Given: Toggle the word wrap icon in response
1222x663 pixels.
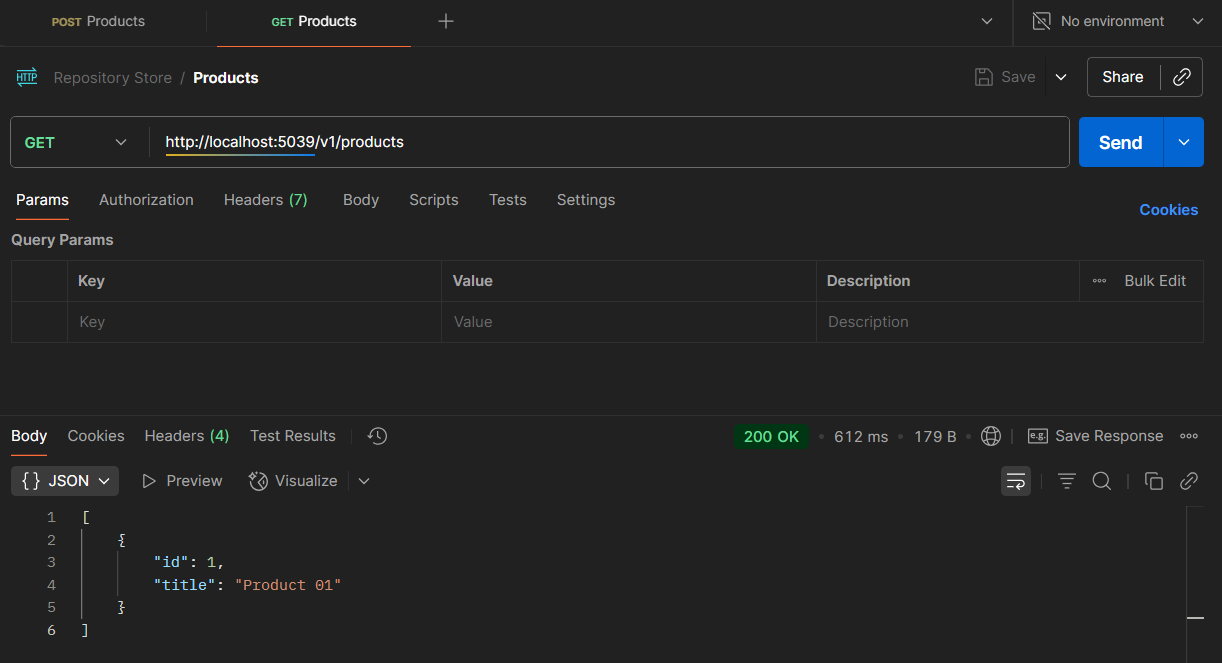Looking at the screenshot, I should point(1016,481).
